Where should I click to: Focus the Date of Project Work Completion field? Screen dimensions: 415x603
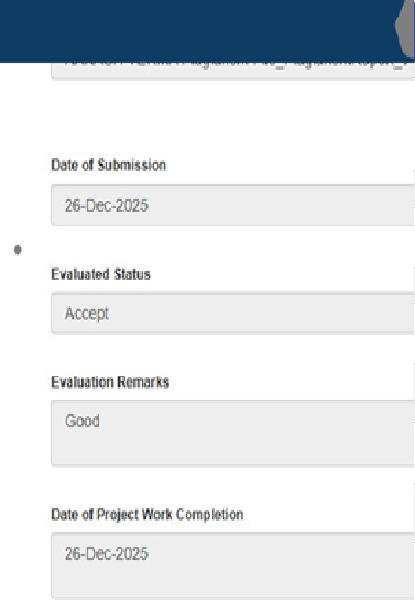[233, 565]
